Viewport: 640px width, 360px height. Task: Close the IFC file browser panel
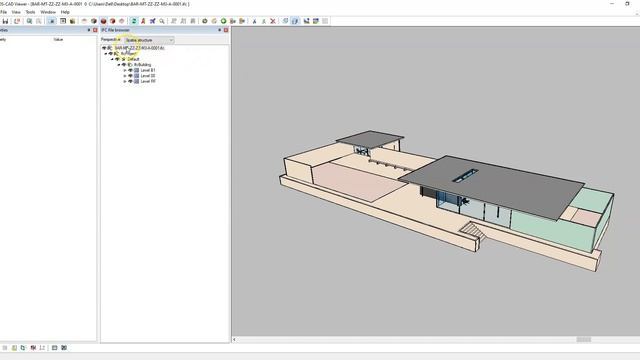click(226, 30)
